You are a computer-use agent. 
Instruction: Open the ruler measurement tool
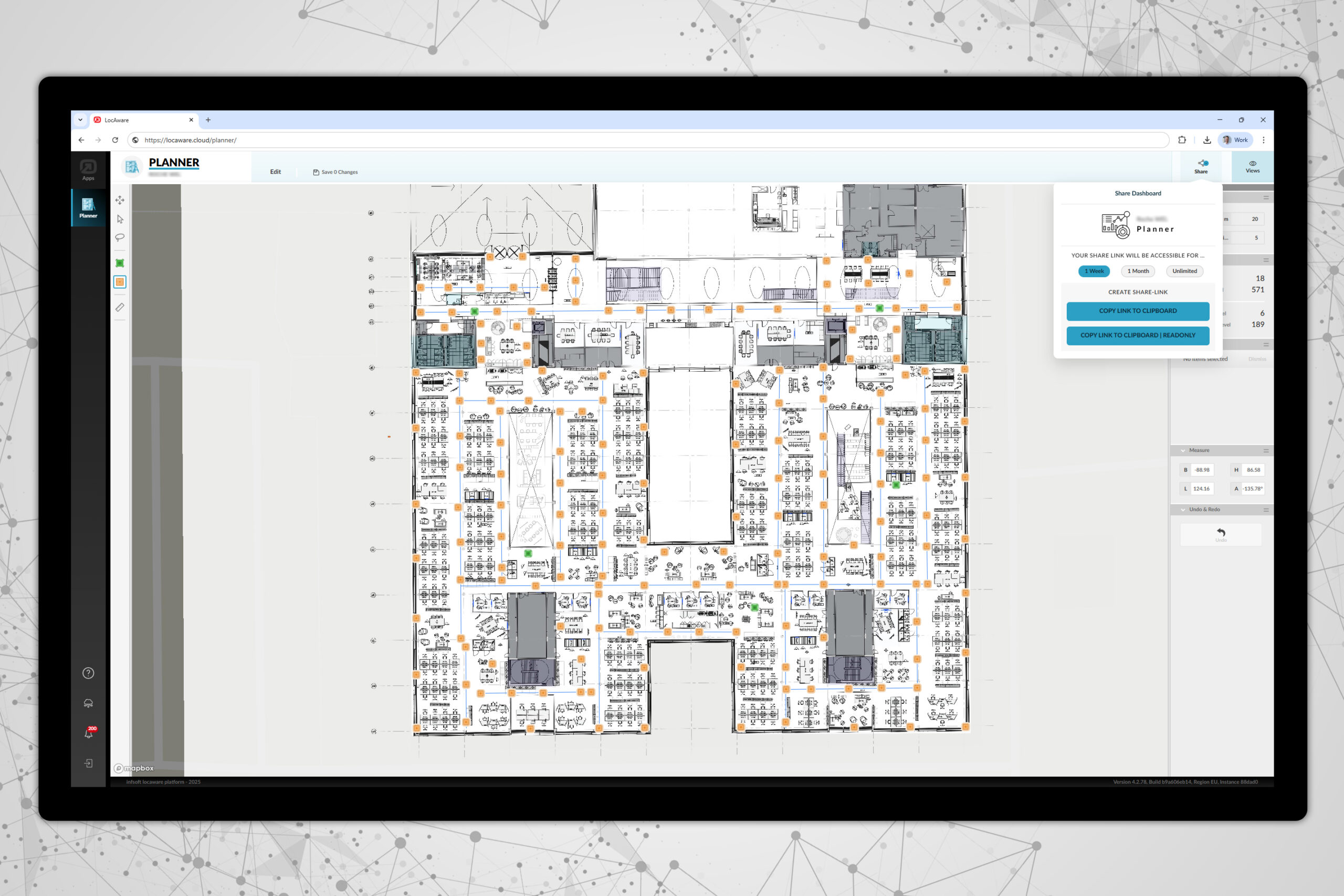[120, 307]
